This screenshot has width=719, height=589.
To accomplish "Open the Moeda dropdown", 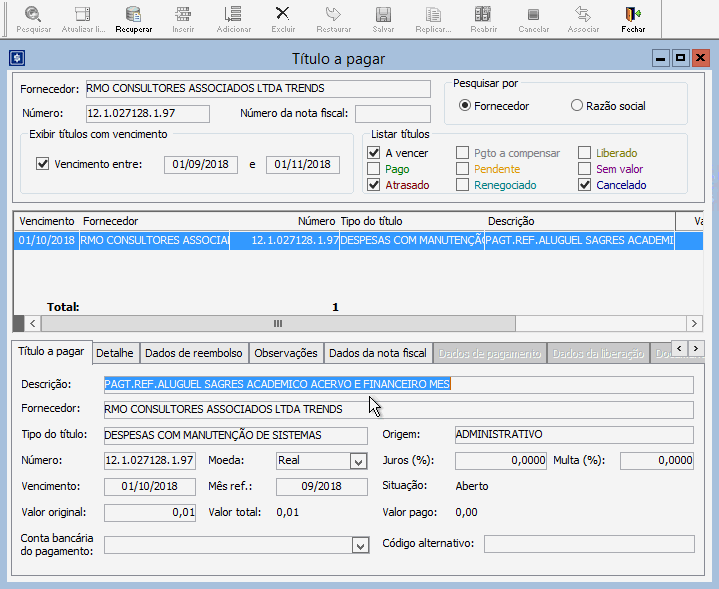I will pos(359,461).
